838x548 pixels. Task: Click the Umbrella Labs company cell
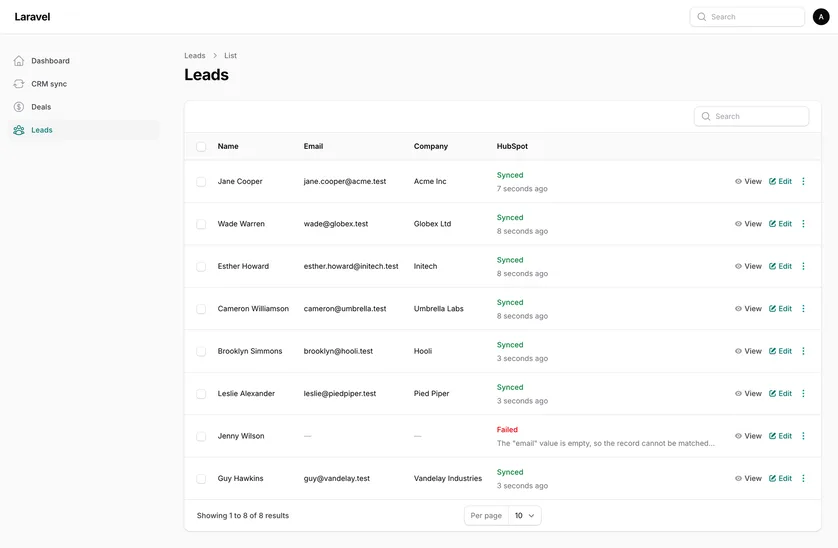[x=438, y=308]
